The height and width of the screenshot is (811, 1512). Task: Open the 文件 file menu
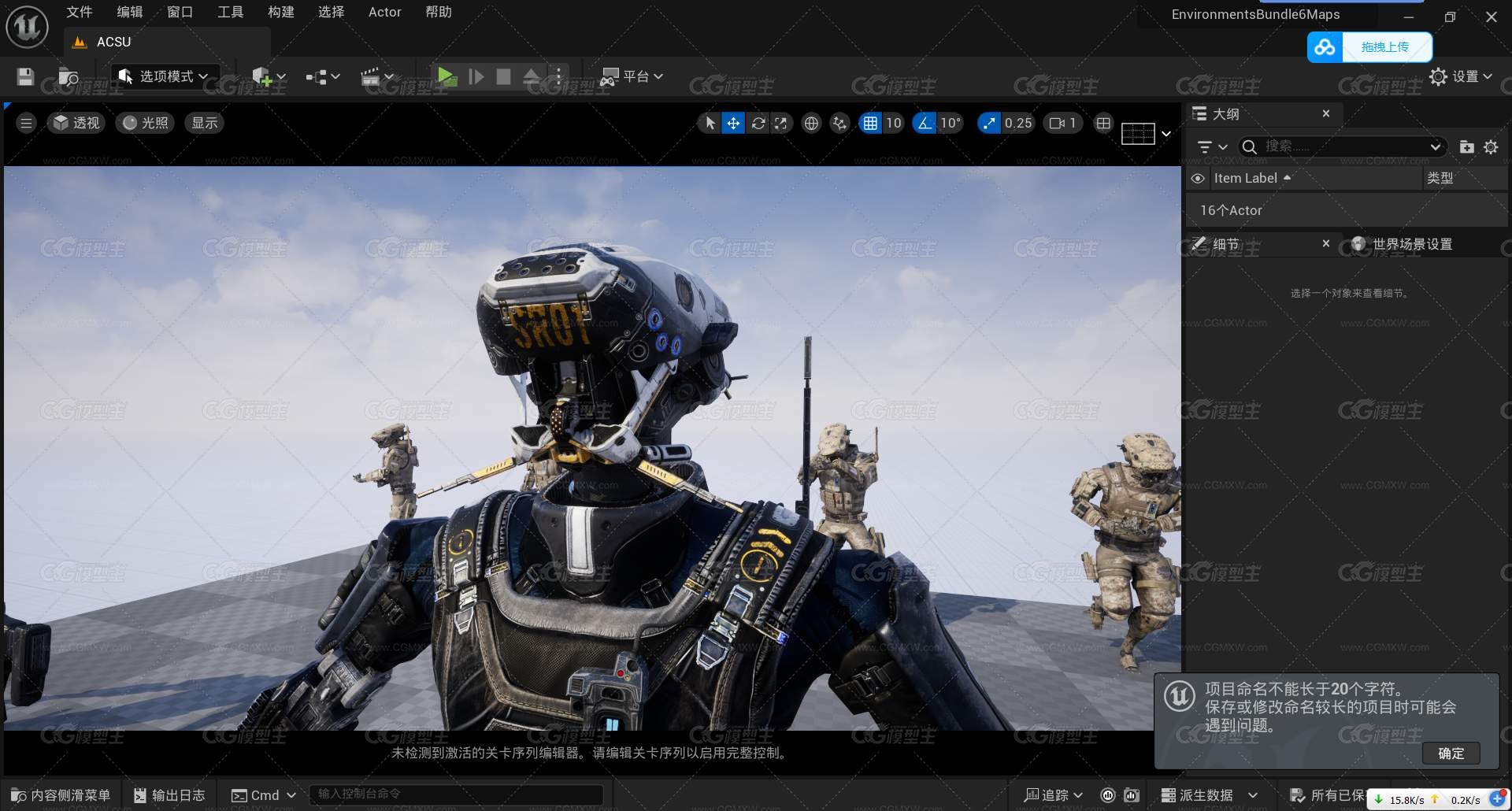pos(80,12)
